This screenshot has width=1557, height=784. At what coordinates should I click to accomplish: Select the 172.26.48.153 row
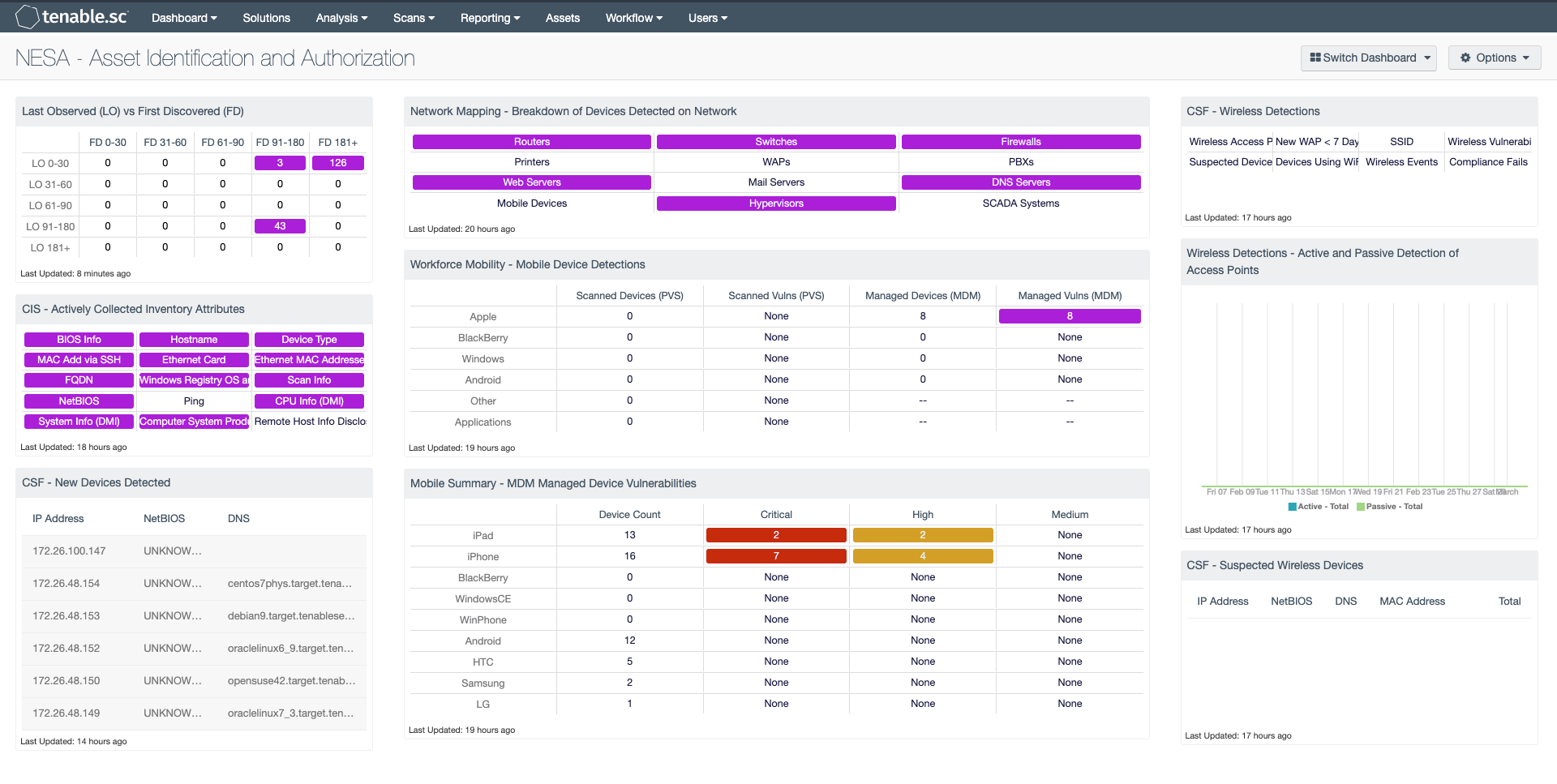(x=194, y=616)
